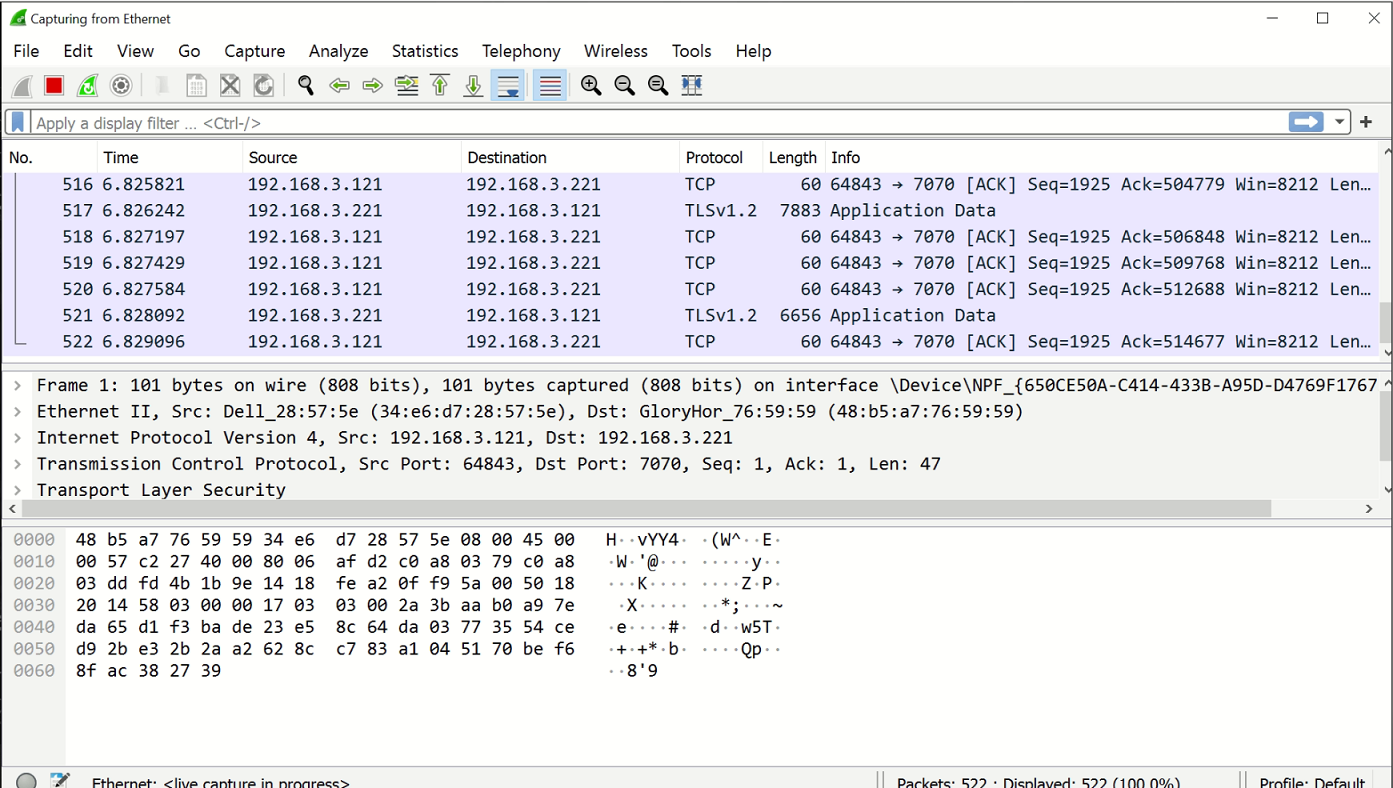Image resolution: width=1393 pixels, height=788 pixels.
Task: Open the find packet magnifier tool
Action: pos(306,86)
